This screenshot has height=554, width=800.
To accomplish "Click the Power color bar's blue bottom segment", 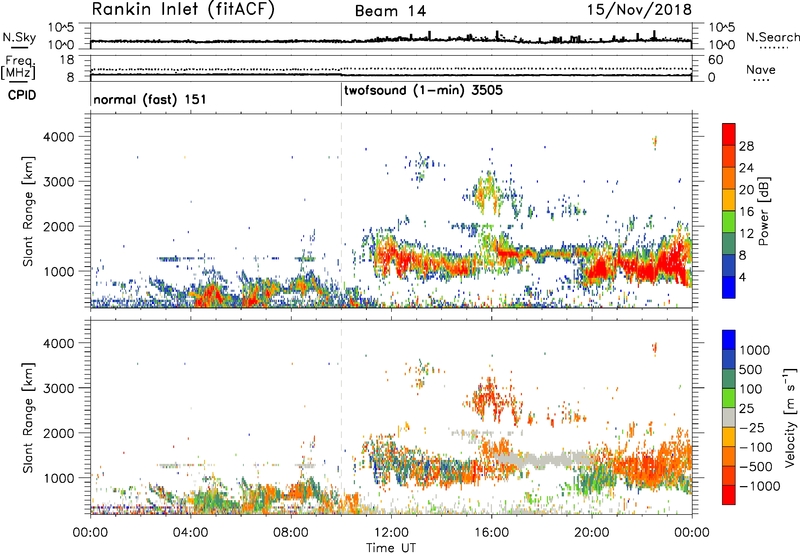I will click(729, 288).
